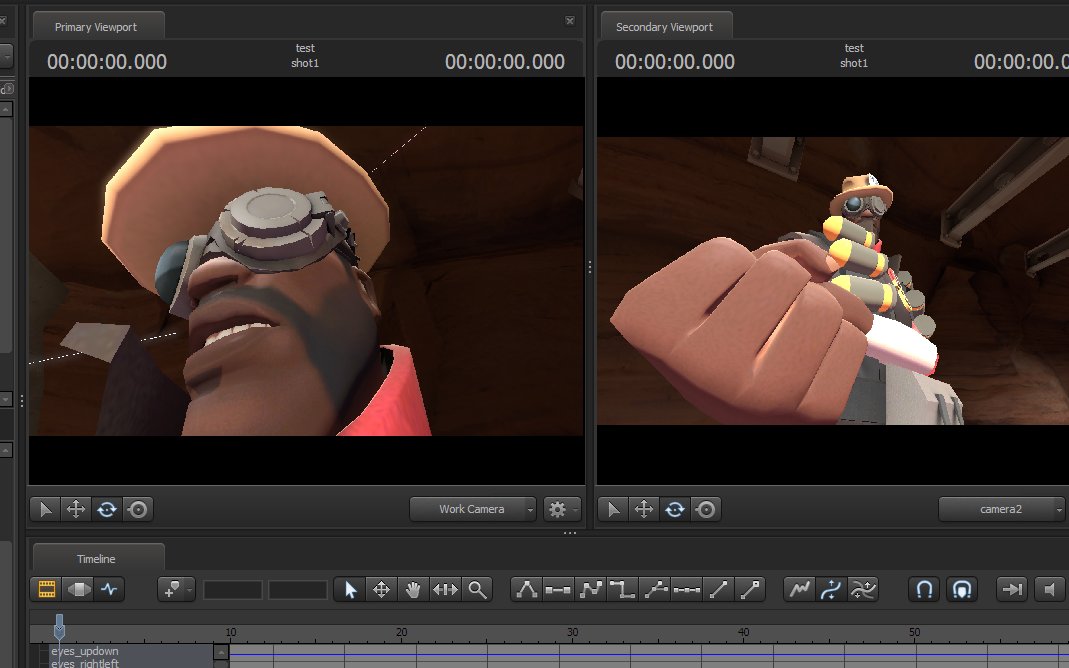Click the rotate tool under Secondary Viewport
Screen dimensions: 1069x668
[675, 509]
